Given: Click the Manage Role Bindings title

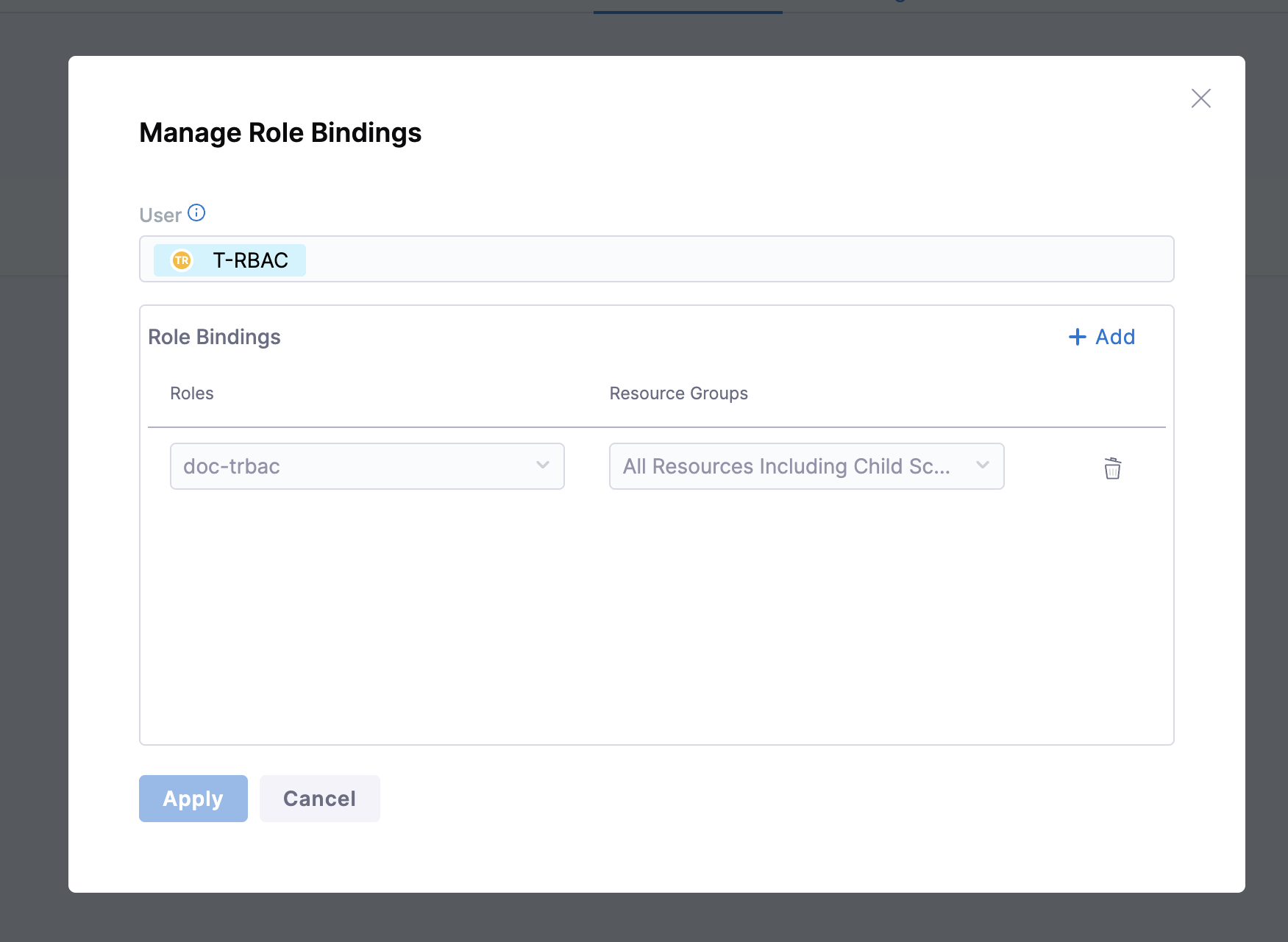Looking at the screenshot, I should [x=280, y=133].
